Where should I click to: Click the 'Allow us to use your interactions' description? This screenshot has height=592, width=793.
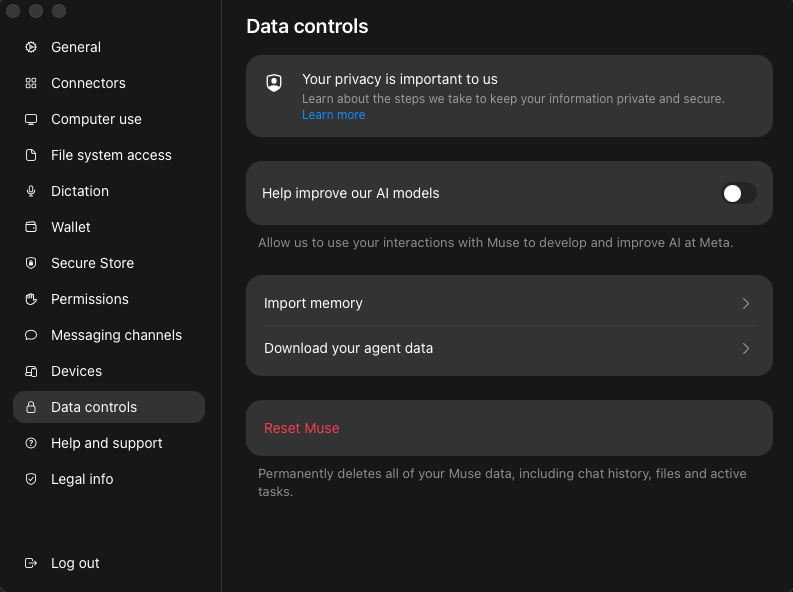point(496,243)
